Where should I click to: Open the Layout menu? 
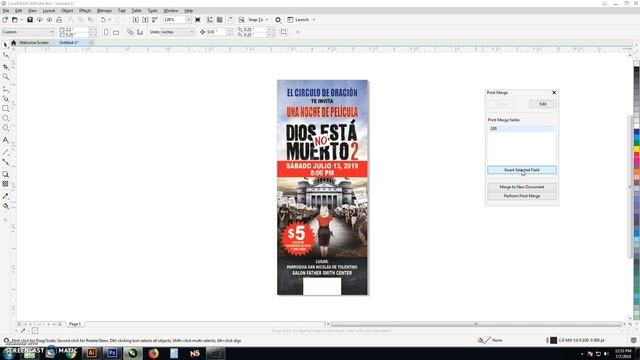49,11
